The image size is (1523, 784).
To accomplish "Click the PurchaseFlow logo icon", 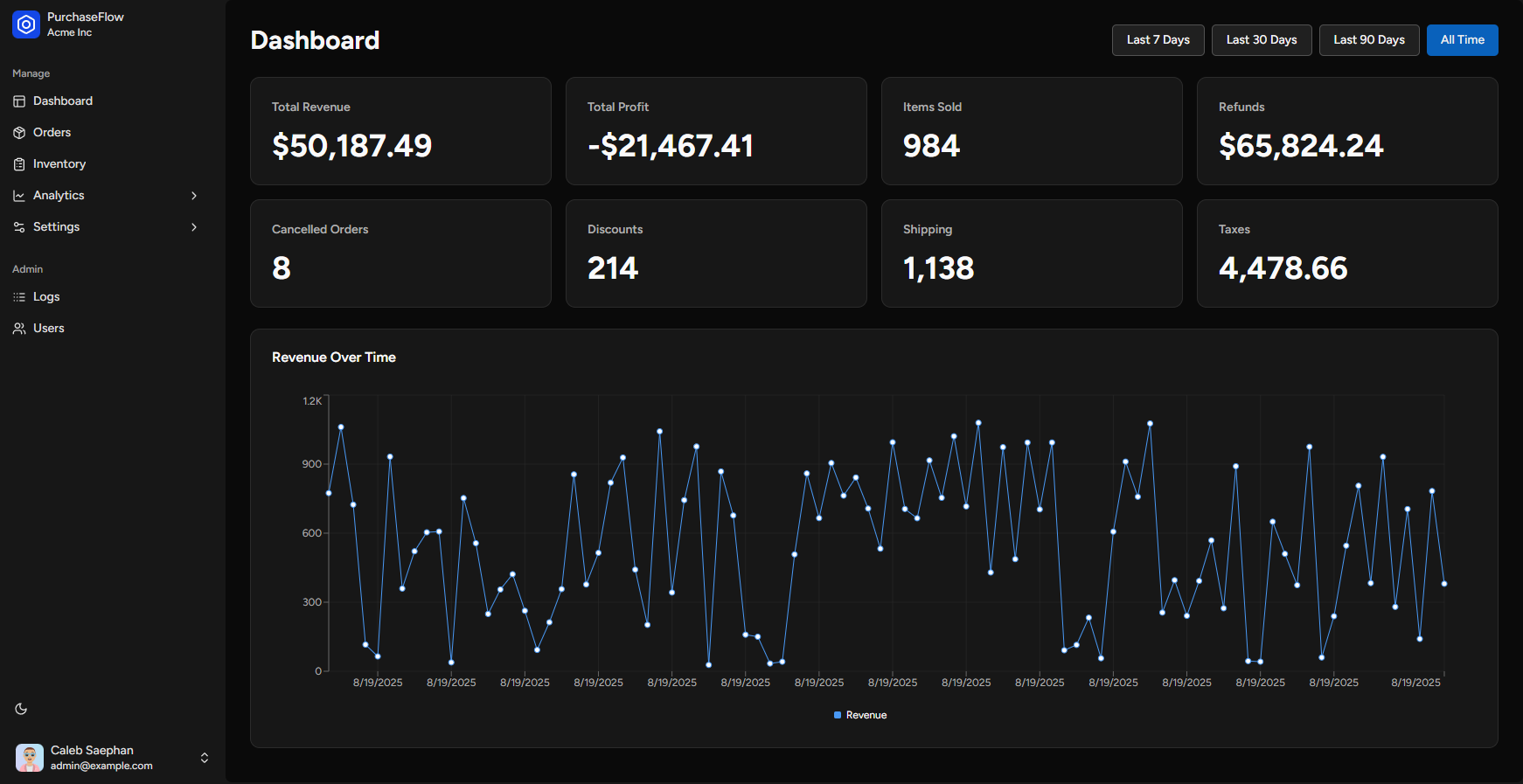I will (x=26, y=24).
